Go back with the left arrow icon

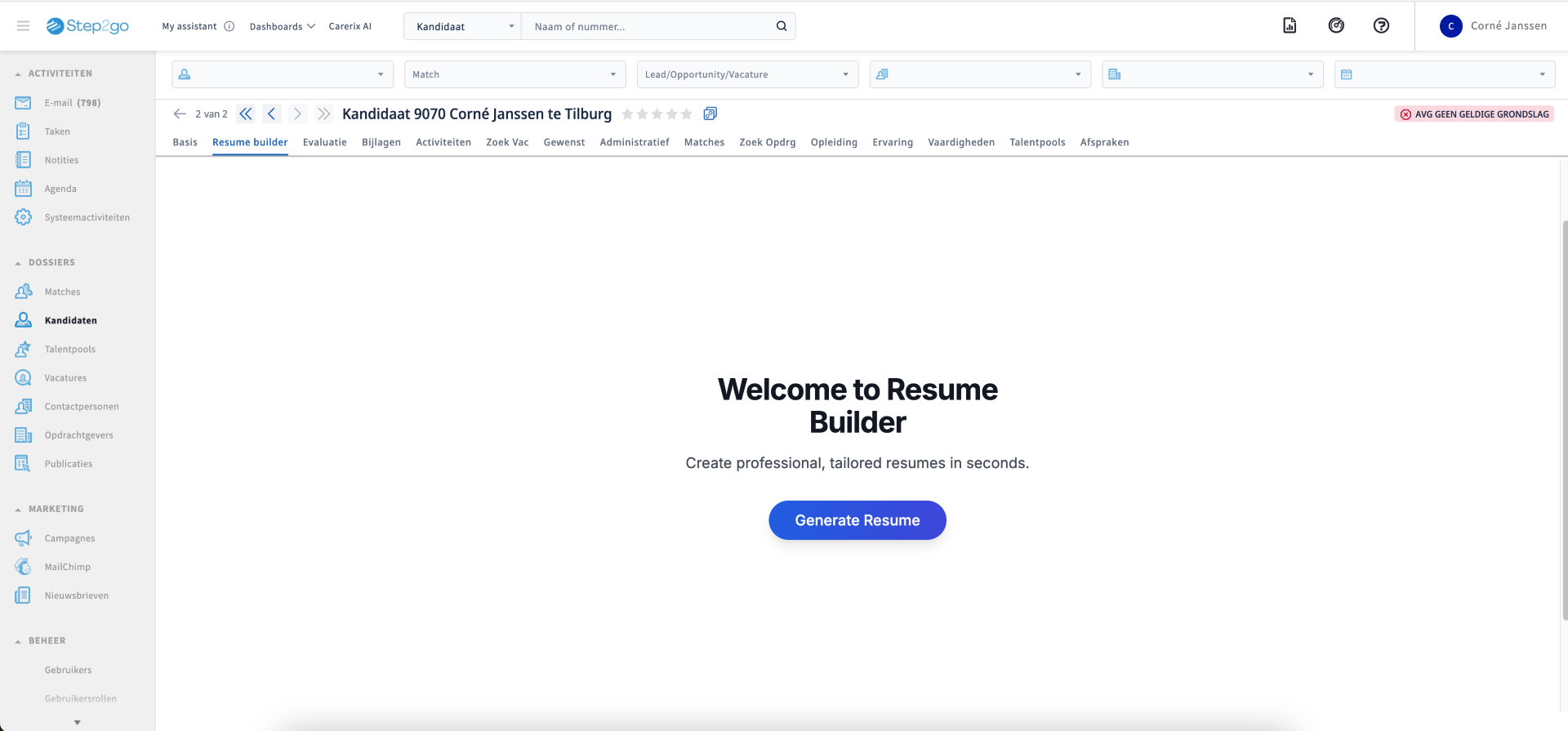click(x=180, y=114)
